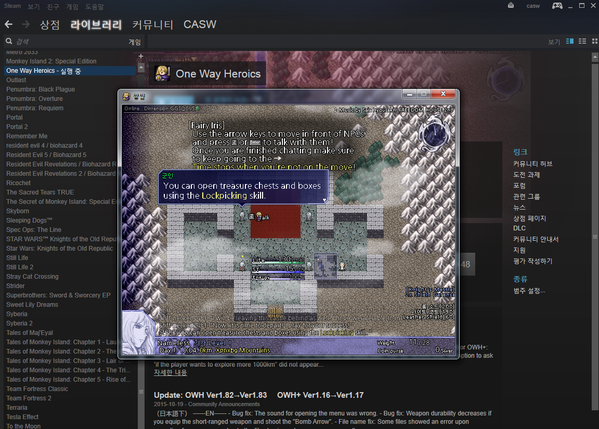Select Tesla Effect in the game list

[x=22, y=417]
